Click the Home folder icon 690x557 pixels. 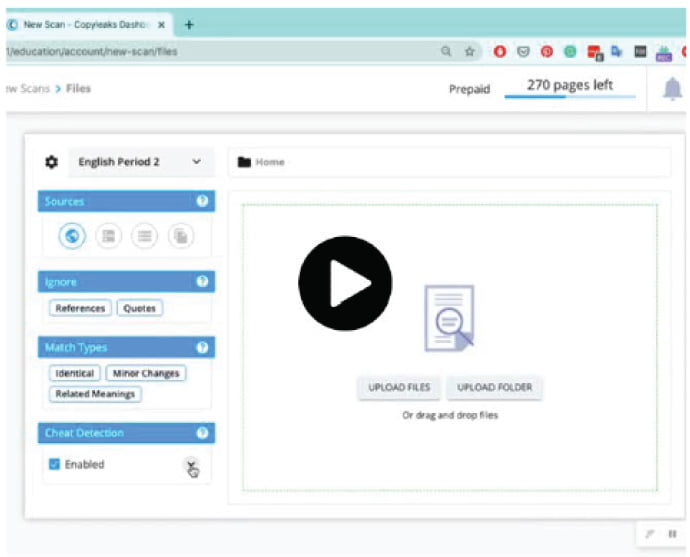244,162
